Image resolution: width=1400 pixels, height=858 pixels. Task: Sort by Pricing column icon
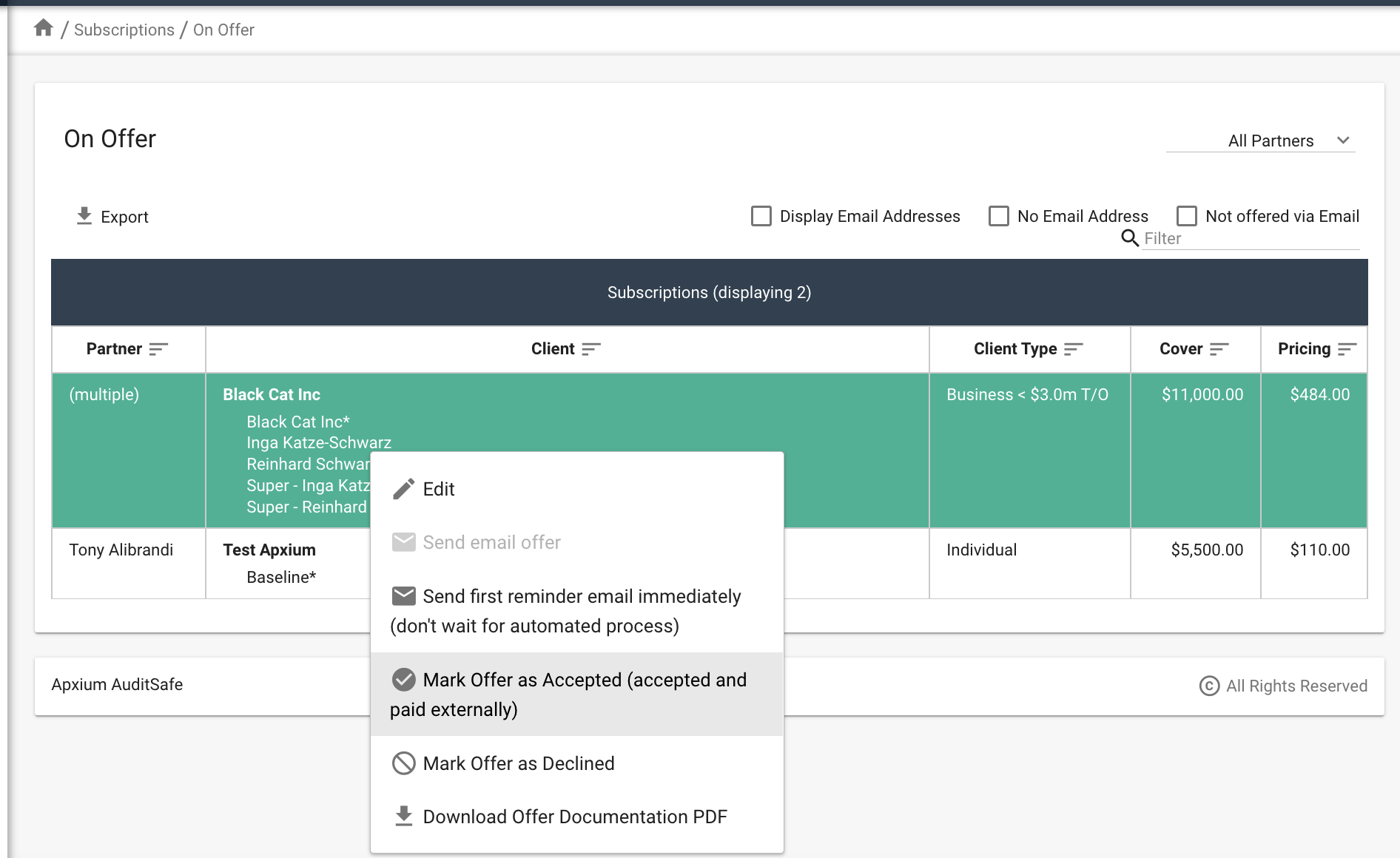(1347, 349)
